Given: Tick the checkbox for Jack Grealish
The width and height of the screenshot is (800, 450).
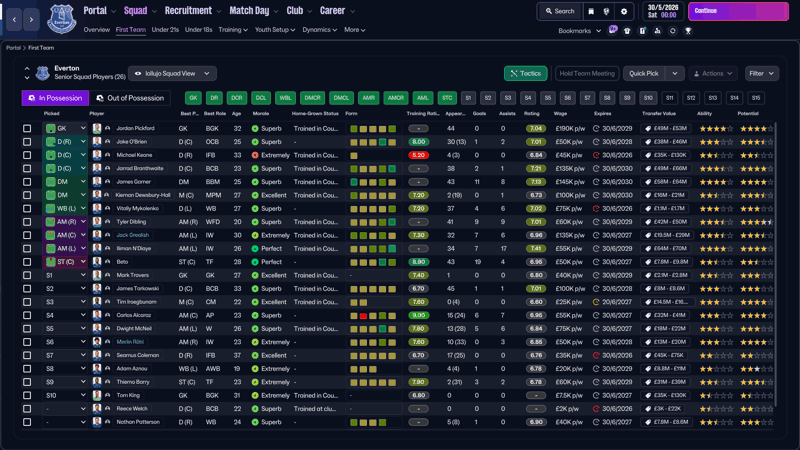Looking at the screenshot, I should click(27, 235).
